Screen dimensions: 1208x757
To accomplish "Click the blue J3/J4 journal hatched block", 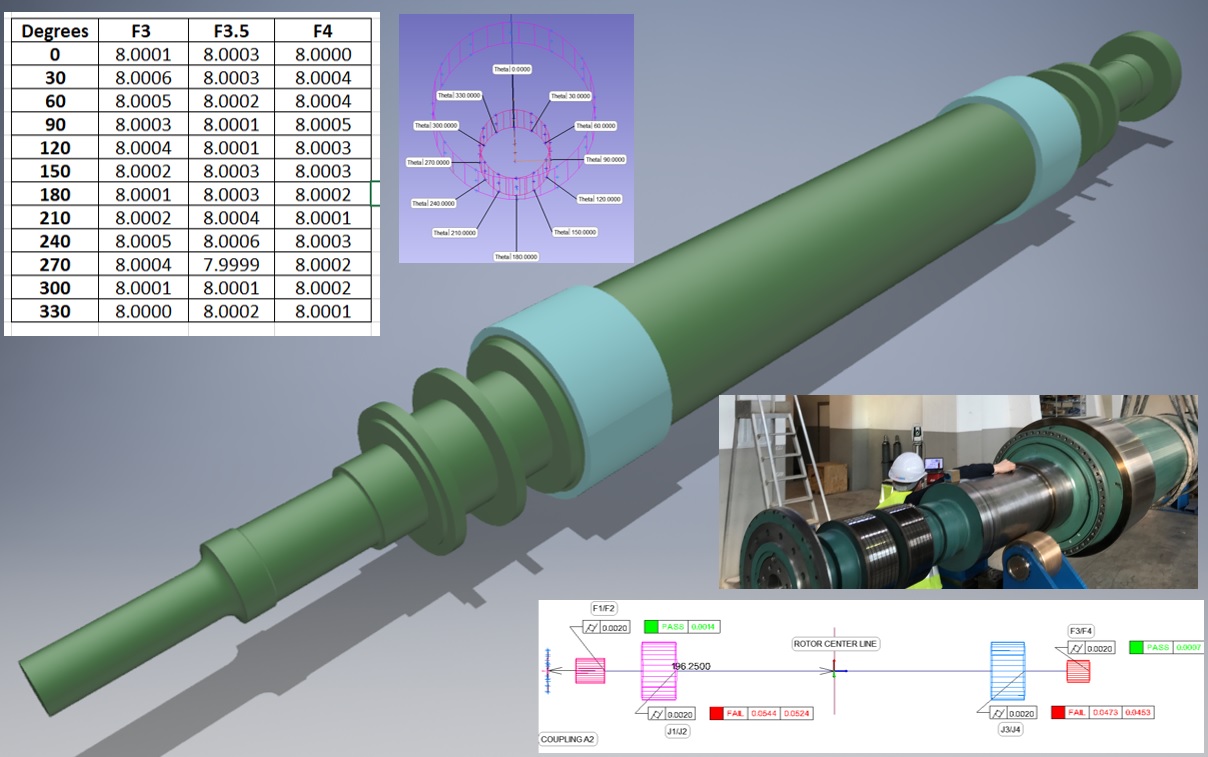I will click(x=1008, y=670).
